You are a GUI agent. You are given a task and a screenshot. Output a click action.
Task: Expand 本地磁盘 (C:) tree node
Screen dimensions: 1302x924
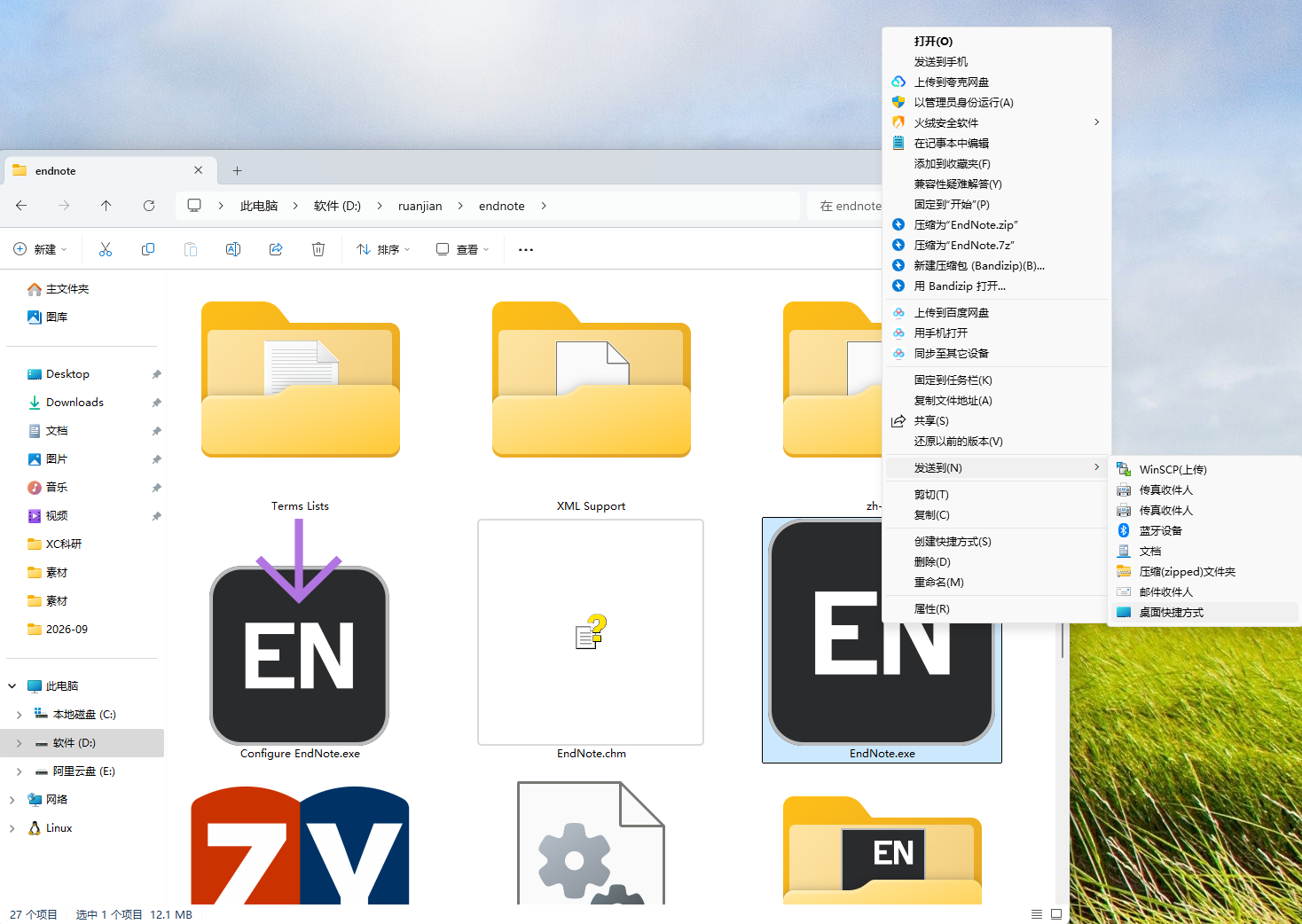pos(20,715)
